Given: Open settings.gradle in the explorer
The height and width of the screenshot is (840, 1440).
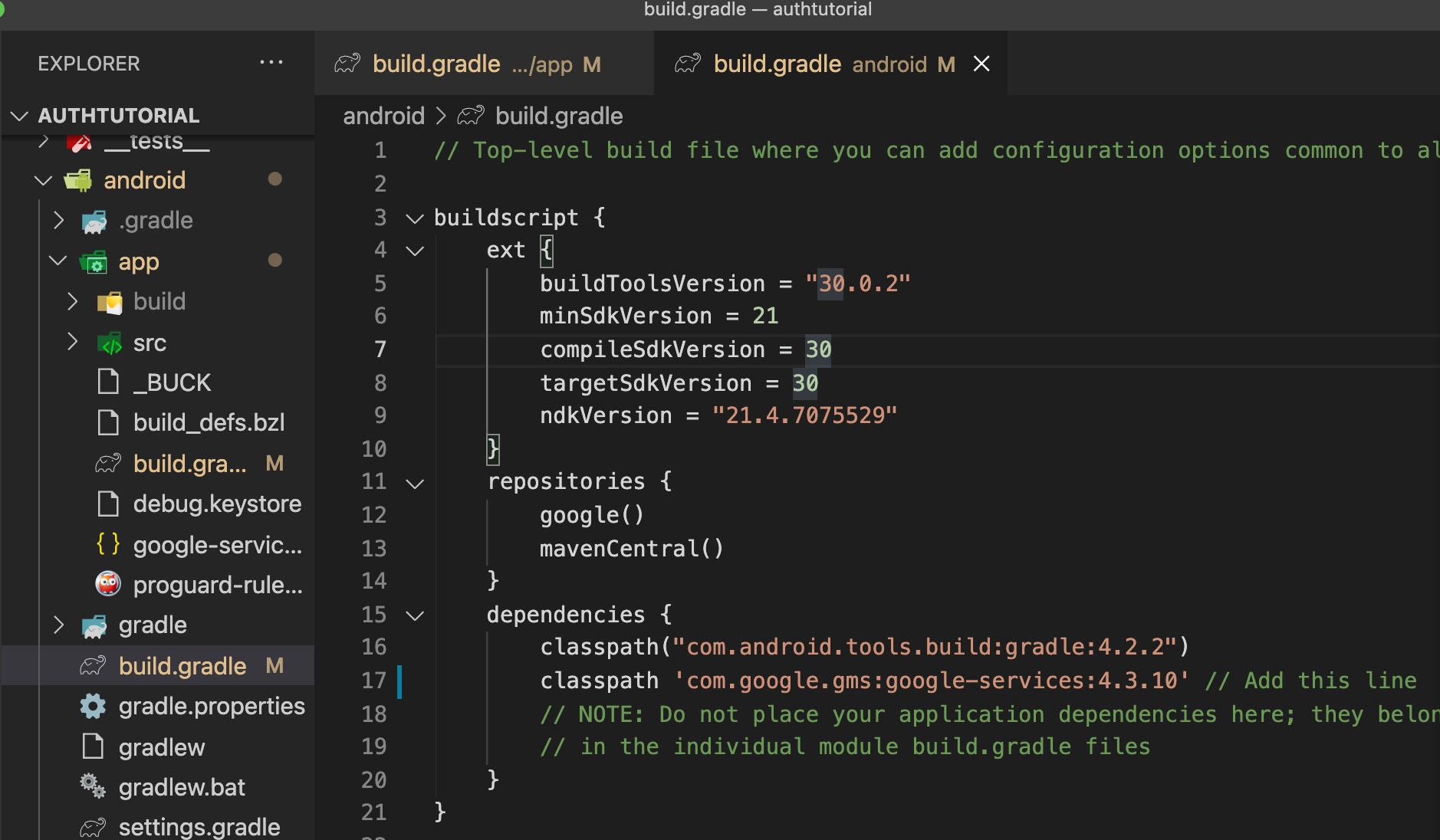Looking at the screenshot, I should pos(199,827).
